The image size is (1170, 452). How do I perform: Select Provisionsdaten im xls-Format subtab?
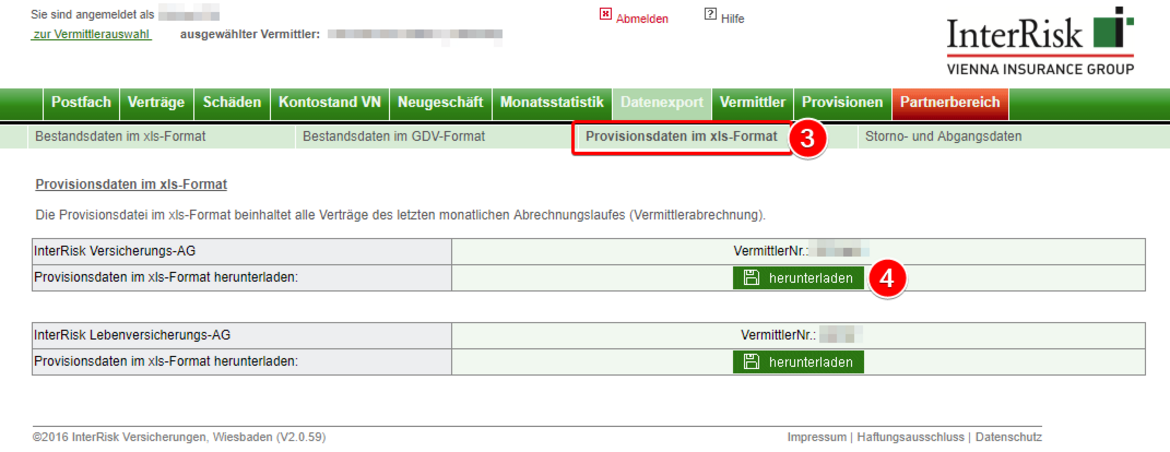tap(681, 137)
